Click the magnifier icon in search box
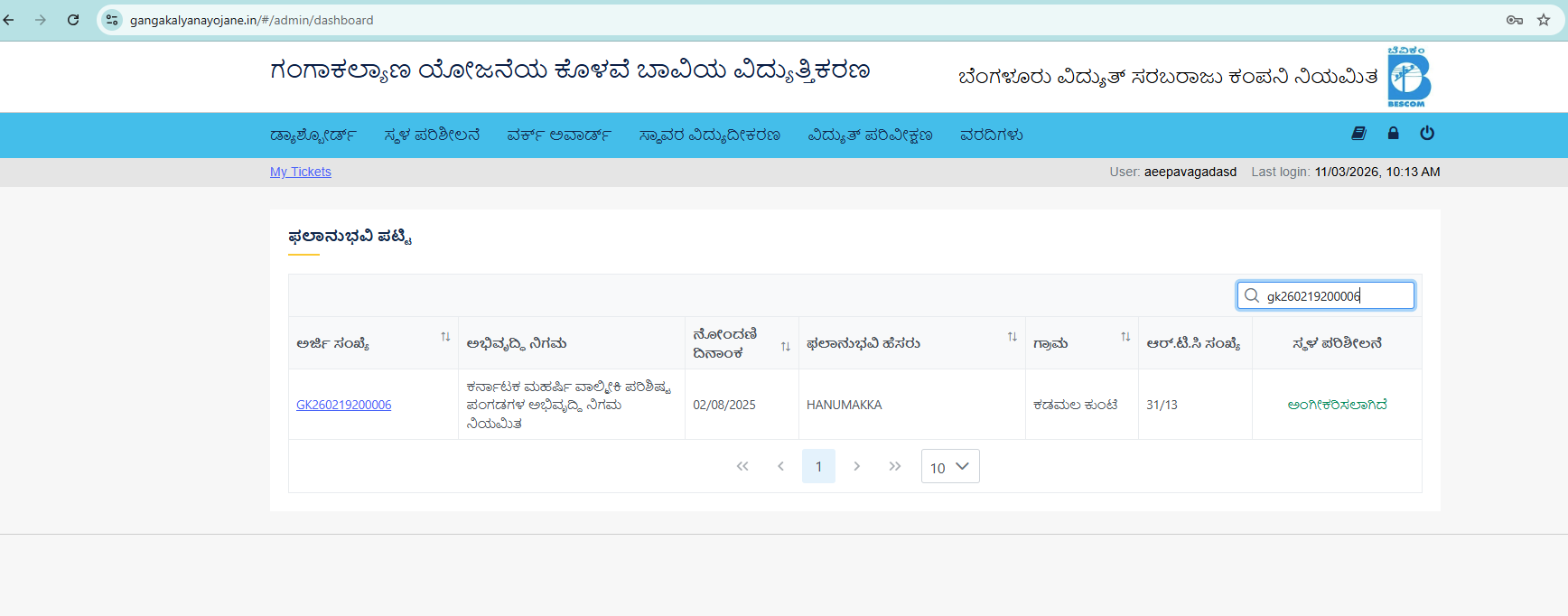The image size is (1568, 616). [x=1252, y=295]
